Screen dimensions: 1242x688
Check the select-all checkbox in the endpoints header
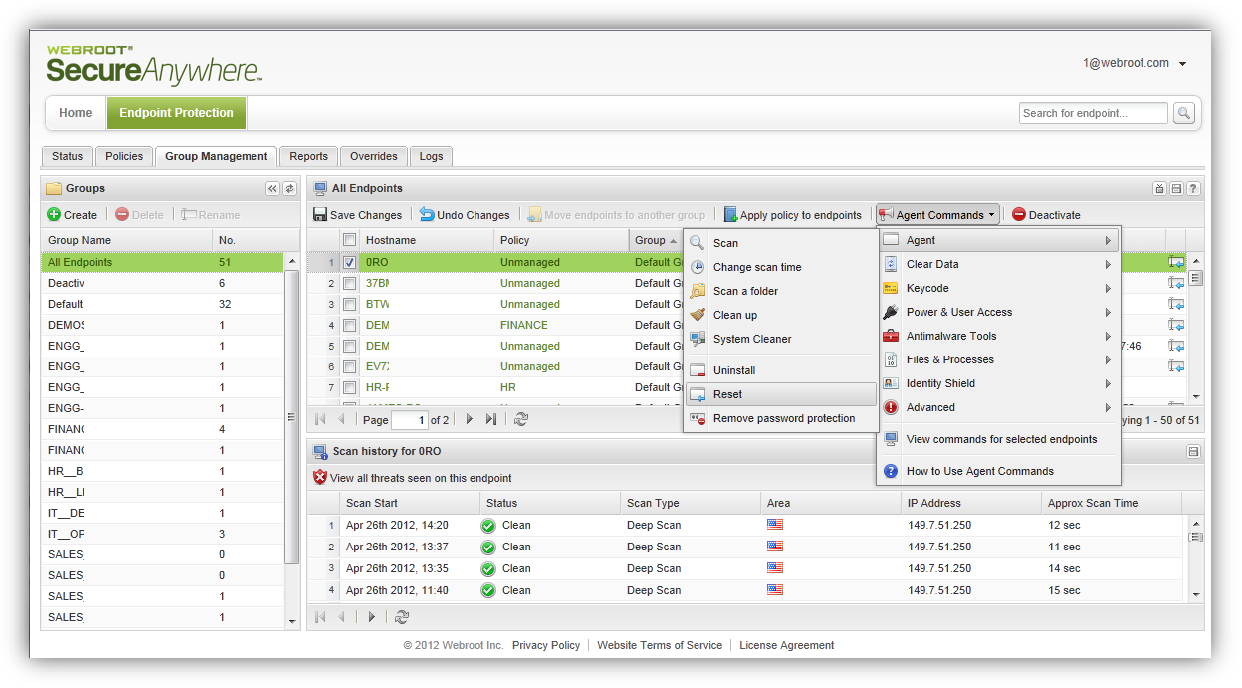tap(349, 240)
